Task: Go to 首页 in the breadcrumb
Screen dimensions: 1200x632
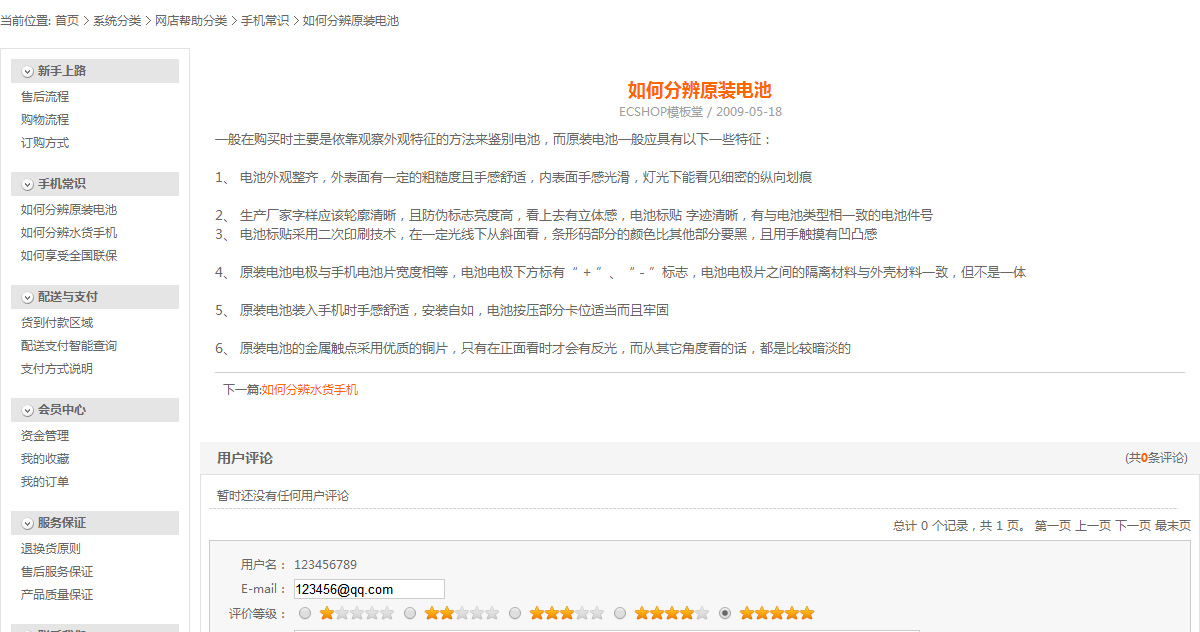Action: pyautogui.click(x=67, y=21)
